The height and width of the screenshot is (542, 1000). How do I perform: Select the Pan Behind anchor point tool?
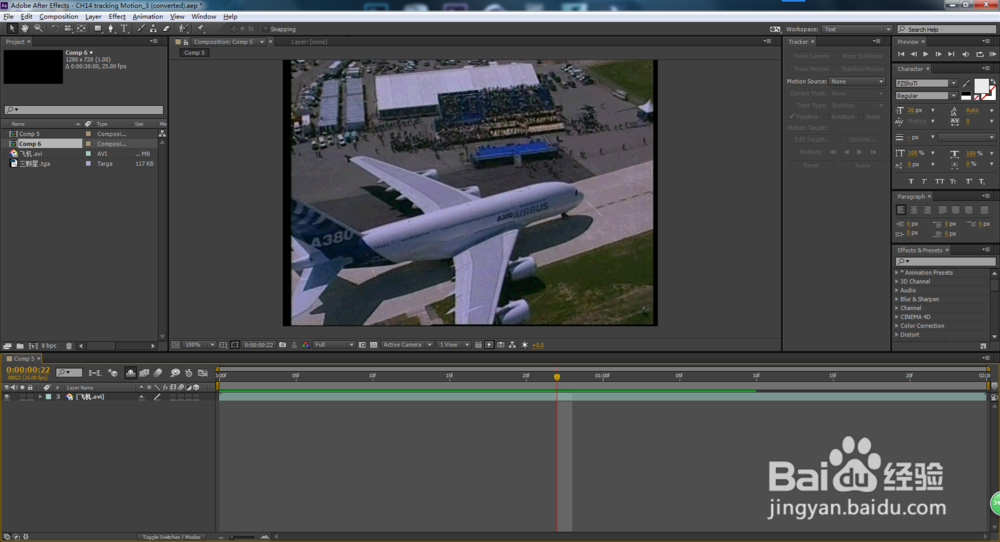click(82, 29)
